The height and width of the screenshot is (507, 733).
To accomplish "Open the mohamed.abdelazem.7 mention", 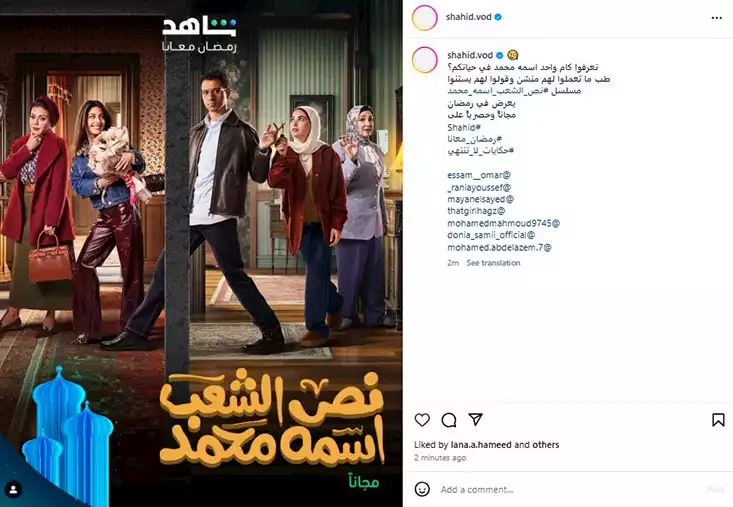I will [x=499, y=247].
